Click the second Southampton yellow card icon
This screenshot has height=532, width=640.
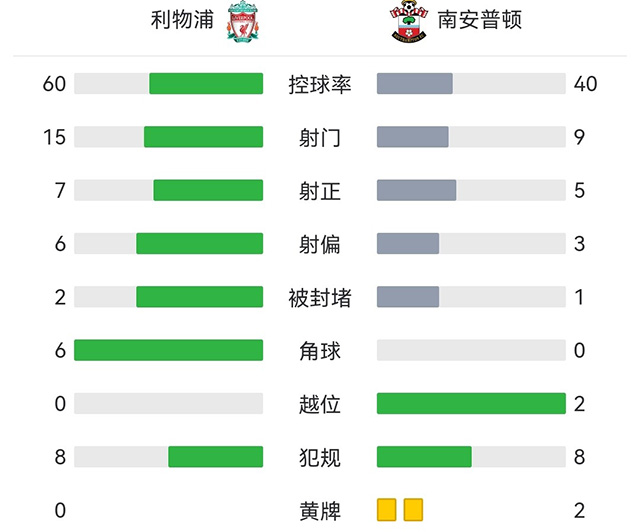point(413,510)
